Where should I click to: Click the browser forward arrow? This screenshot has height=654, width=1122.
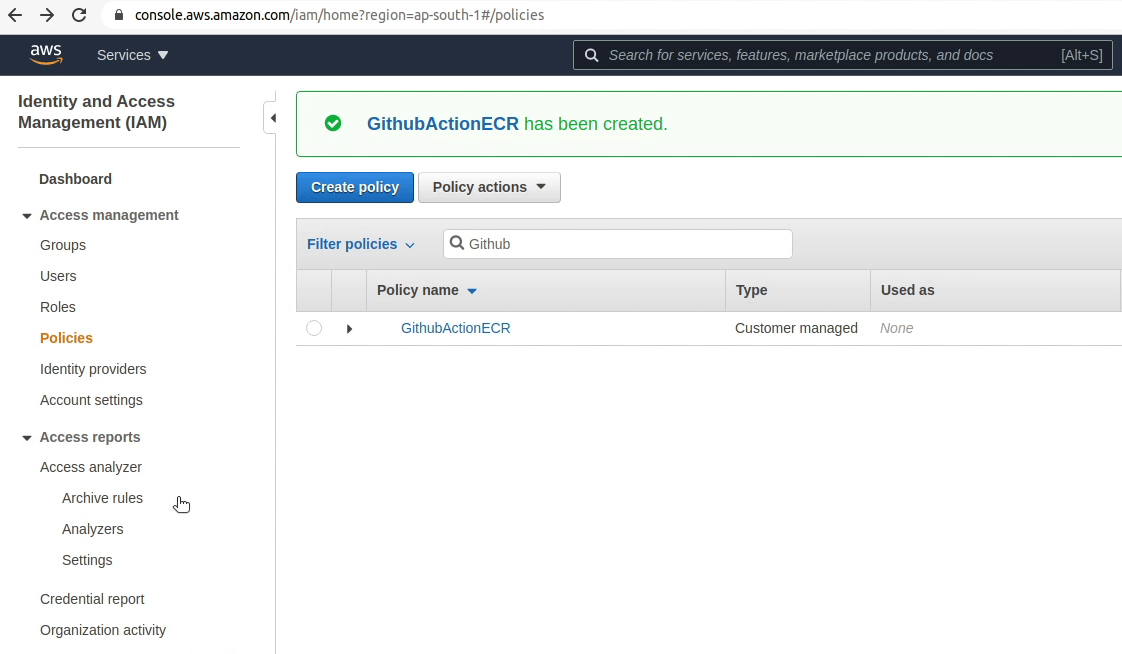coord(45,15)
